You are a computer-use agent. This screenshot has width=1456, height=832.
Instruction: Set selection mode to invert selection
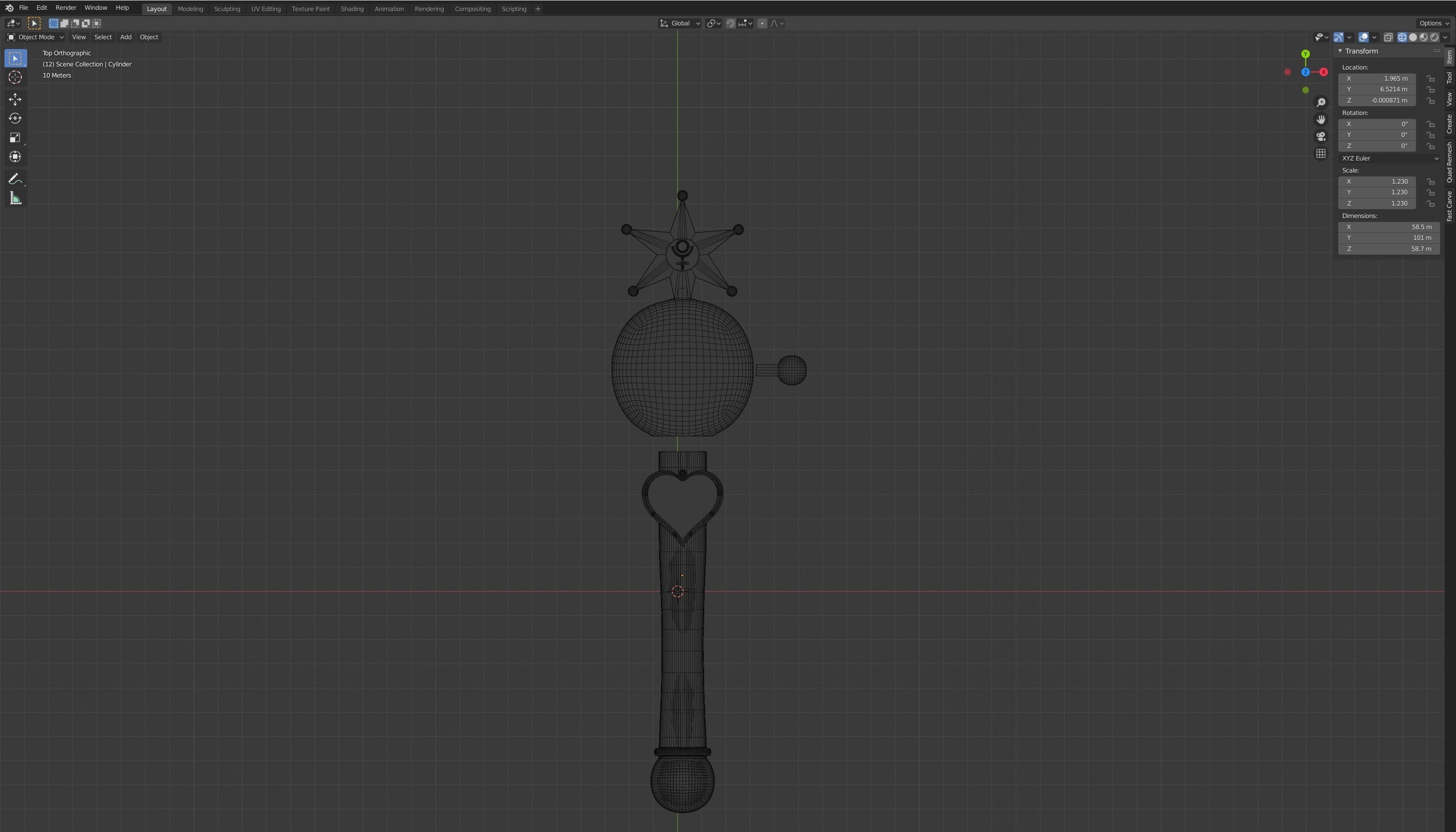(x=86, y=24)
